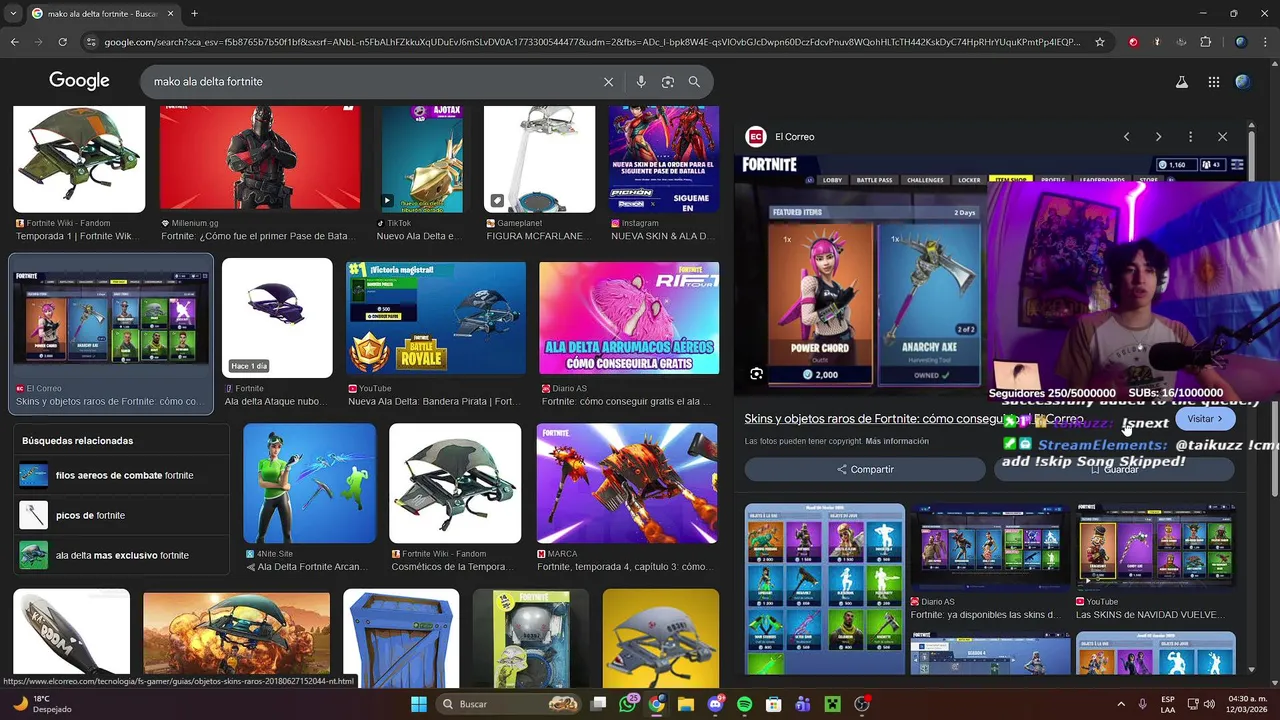The height and width of the screenshot is (720, 1280).
Task: Open Diario AS related shop image
Action: [989, 548]
